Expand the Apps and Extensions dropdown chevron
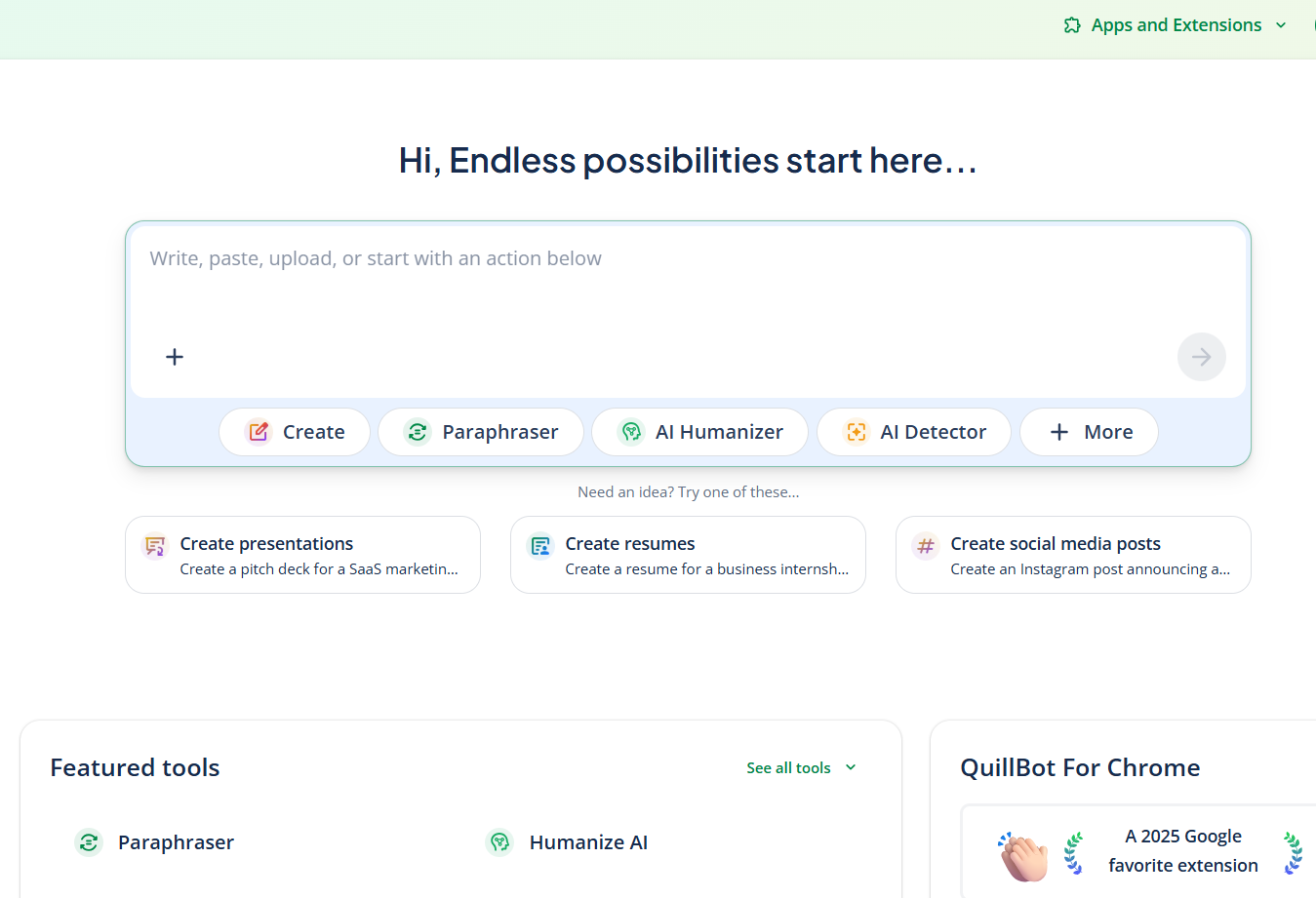The width and height of the screenshot is (1316, 898). [1281, 25]
